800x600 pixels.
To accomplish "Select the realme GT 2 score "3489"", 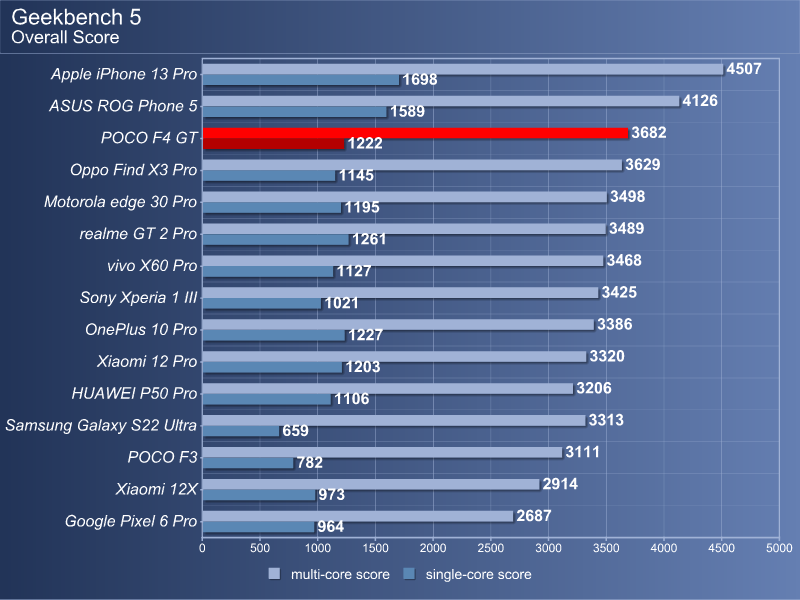I will (x=627, y=229).
